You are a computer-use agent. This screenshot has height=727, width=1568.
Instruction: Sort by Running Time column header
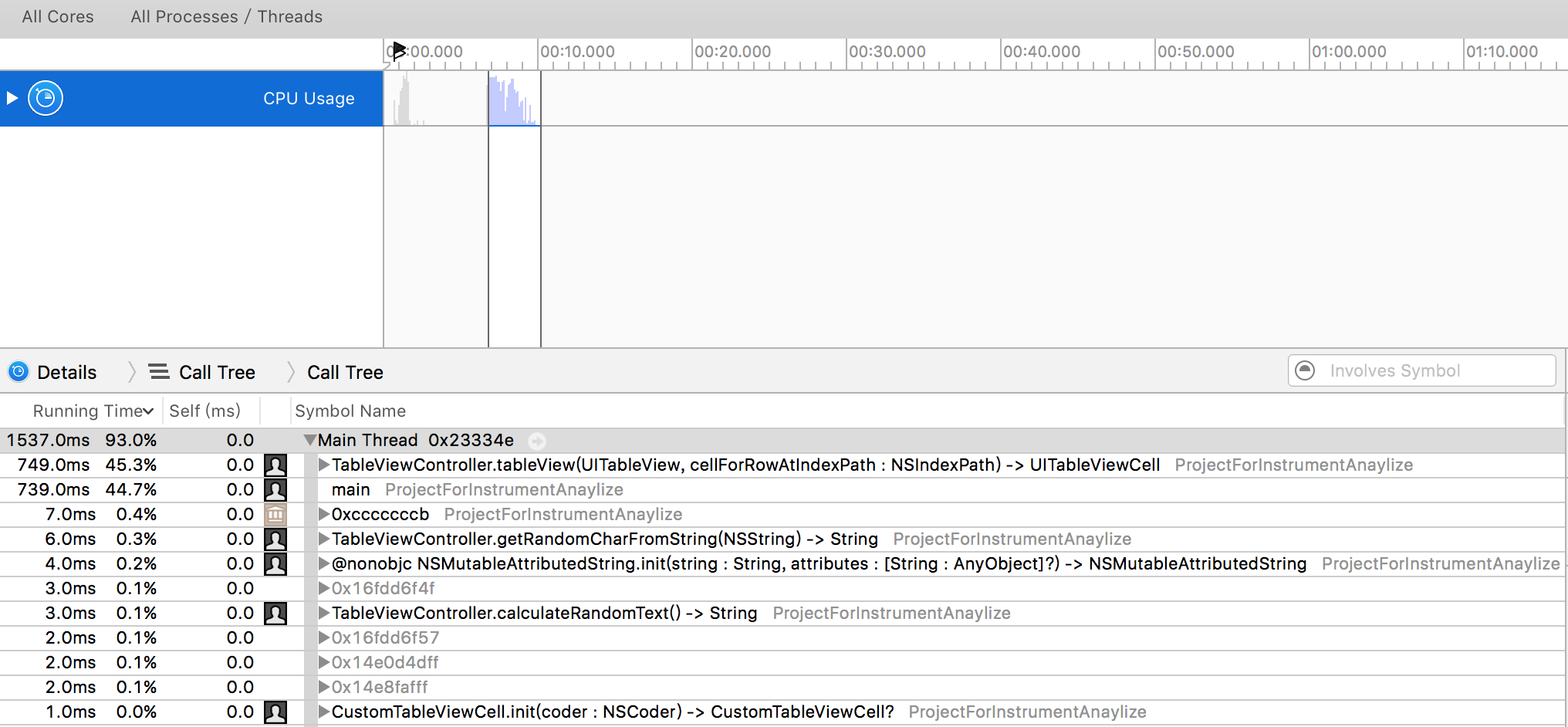(93, 411)
